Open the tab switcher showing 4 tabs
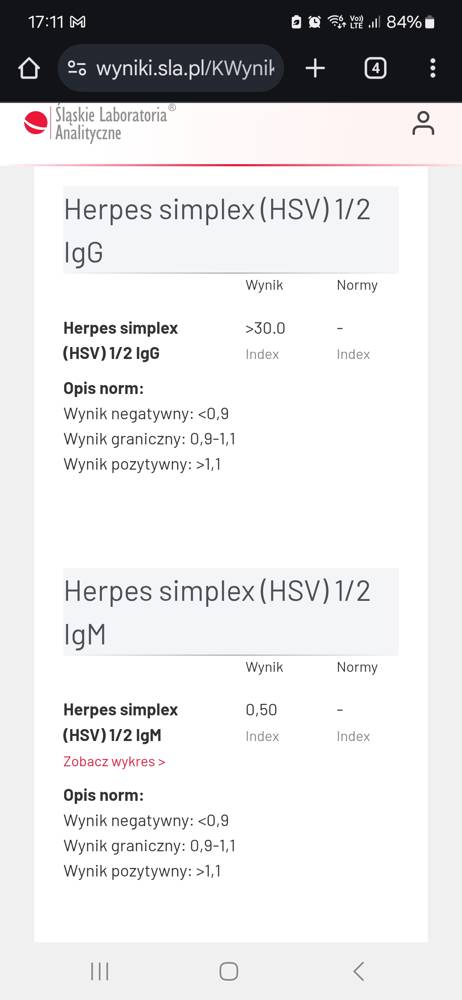 (x=375, y=68)
